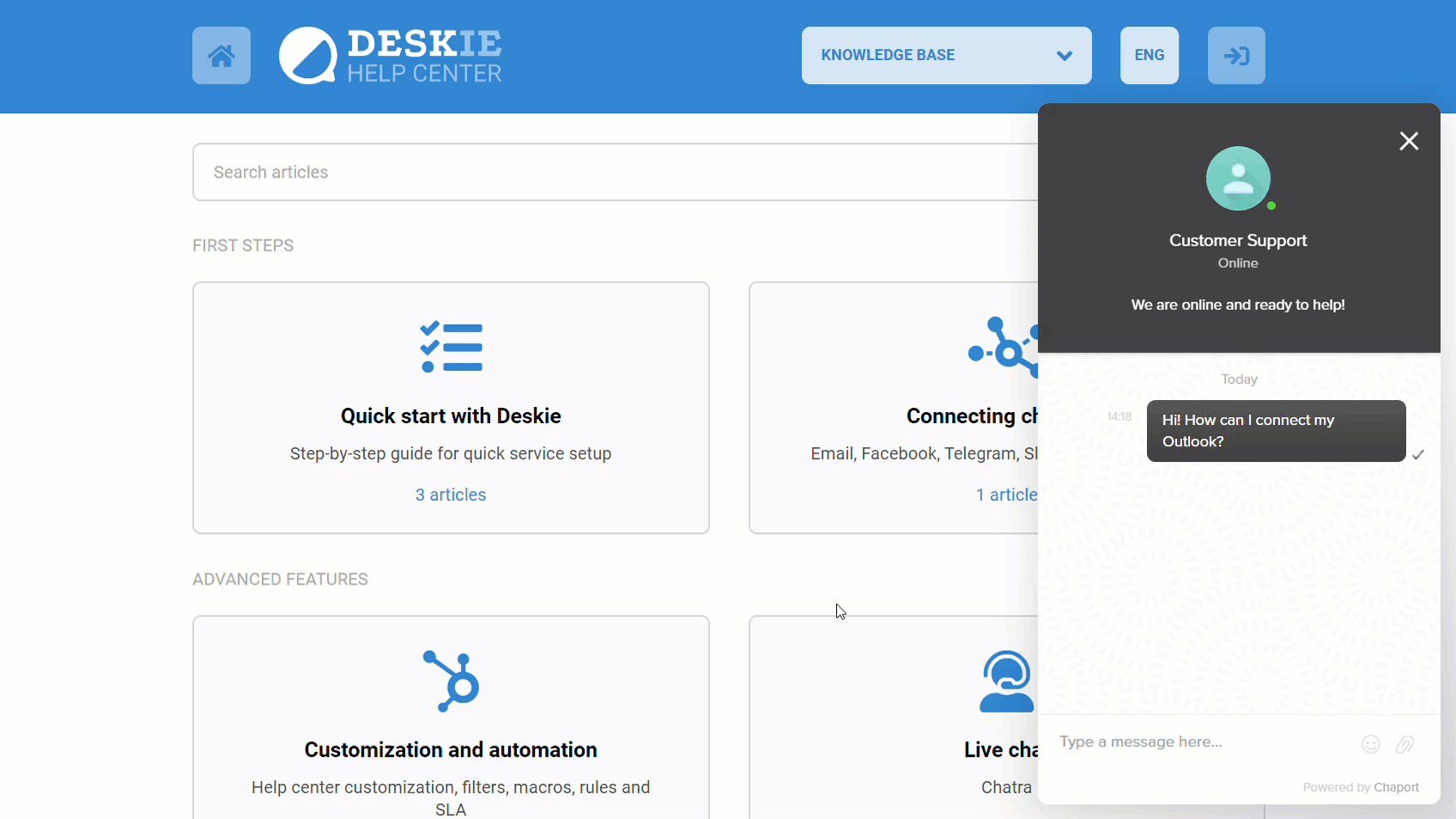
Task: Click the Live chat headset icon
Action: click(x=1006, y=681)
